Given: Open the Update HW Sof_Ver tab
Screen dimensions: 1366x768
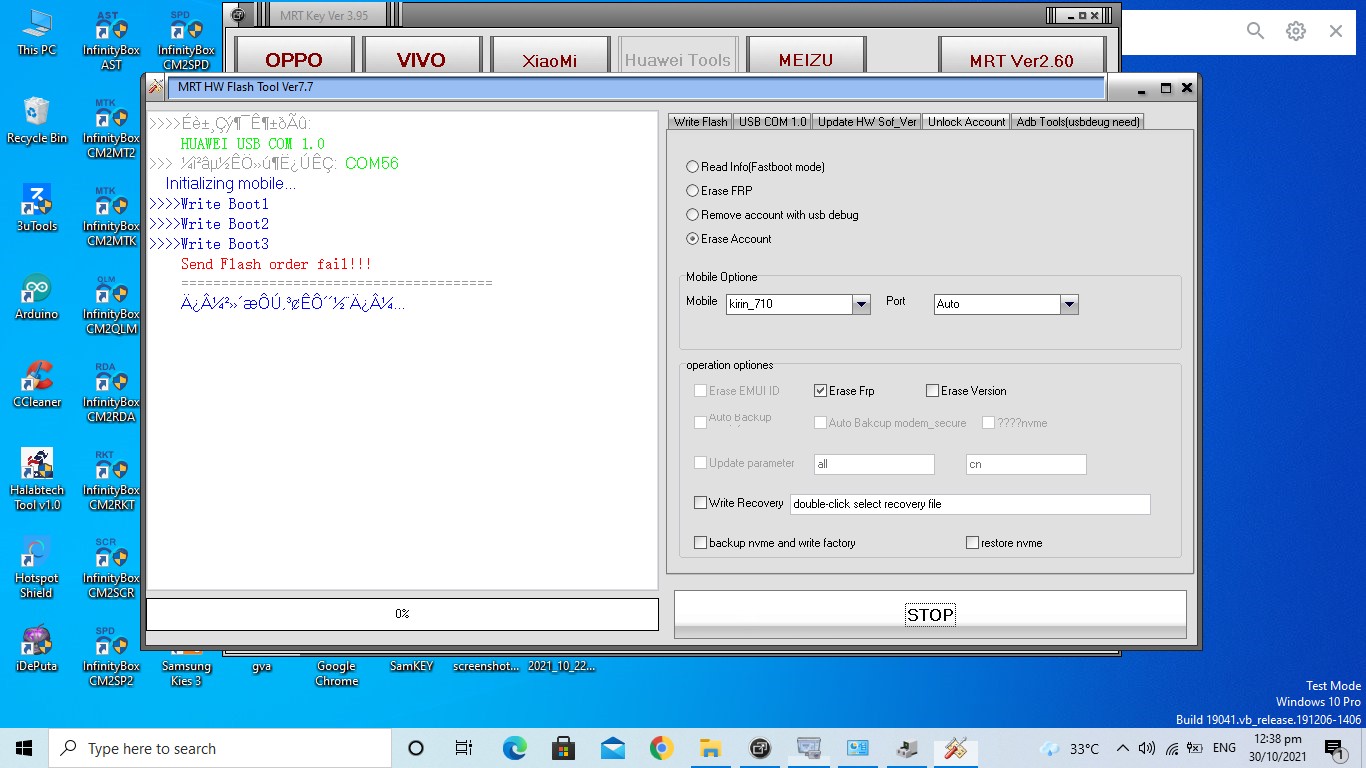Looking at the screenshot, I should pyautogui.click(x=867, y=122).
